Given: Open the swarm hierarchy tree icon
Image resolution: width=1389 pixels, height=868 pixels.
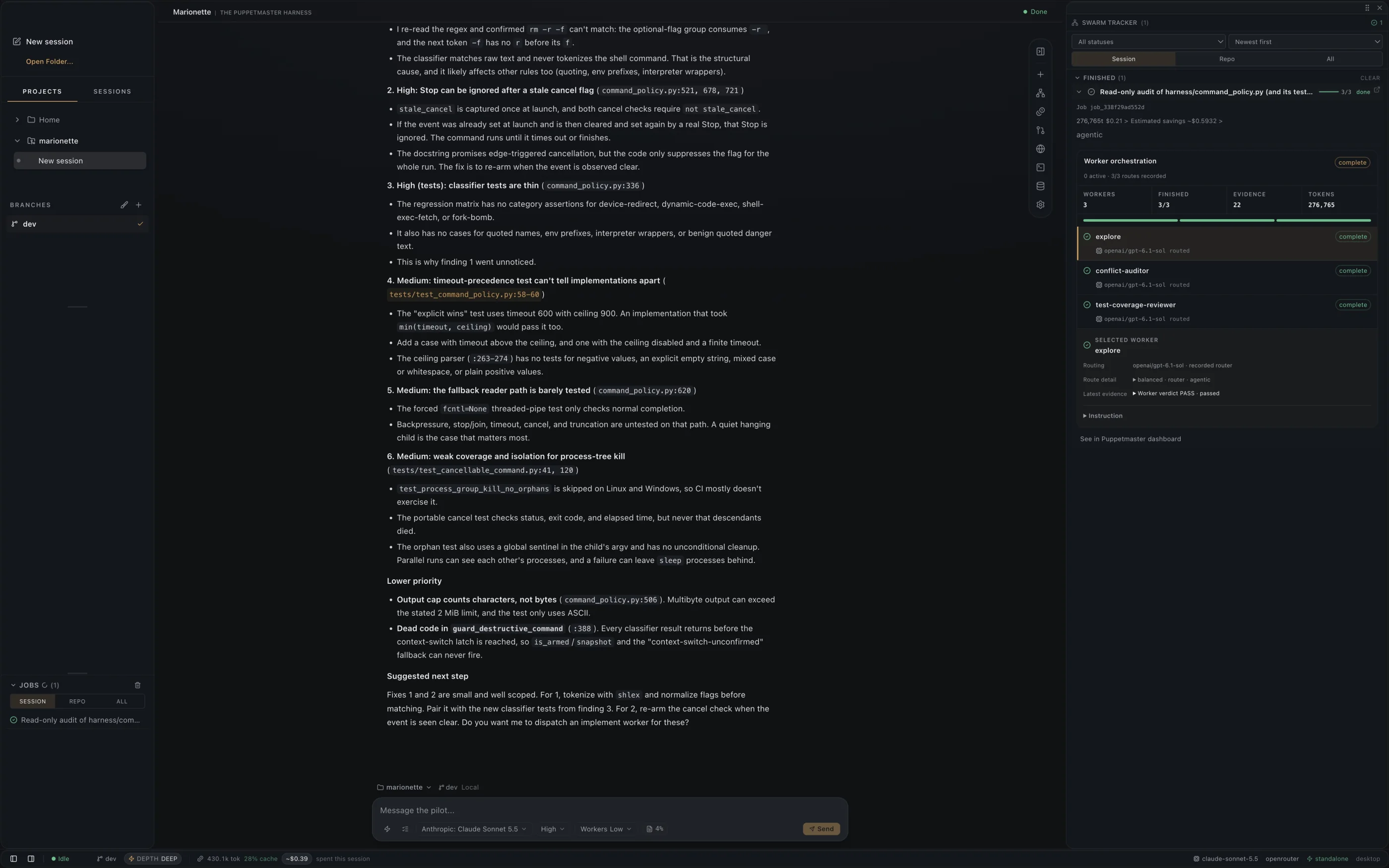Looking at the screenshot, I should pos(1040,93).
